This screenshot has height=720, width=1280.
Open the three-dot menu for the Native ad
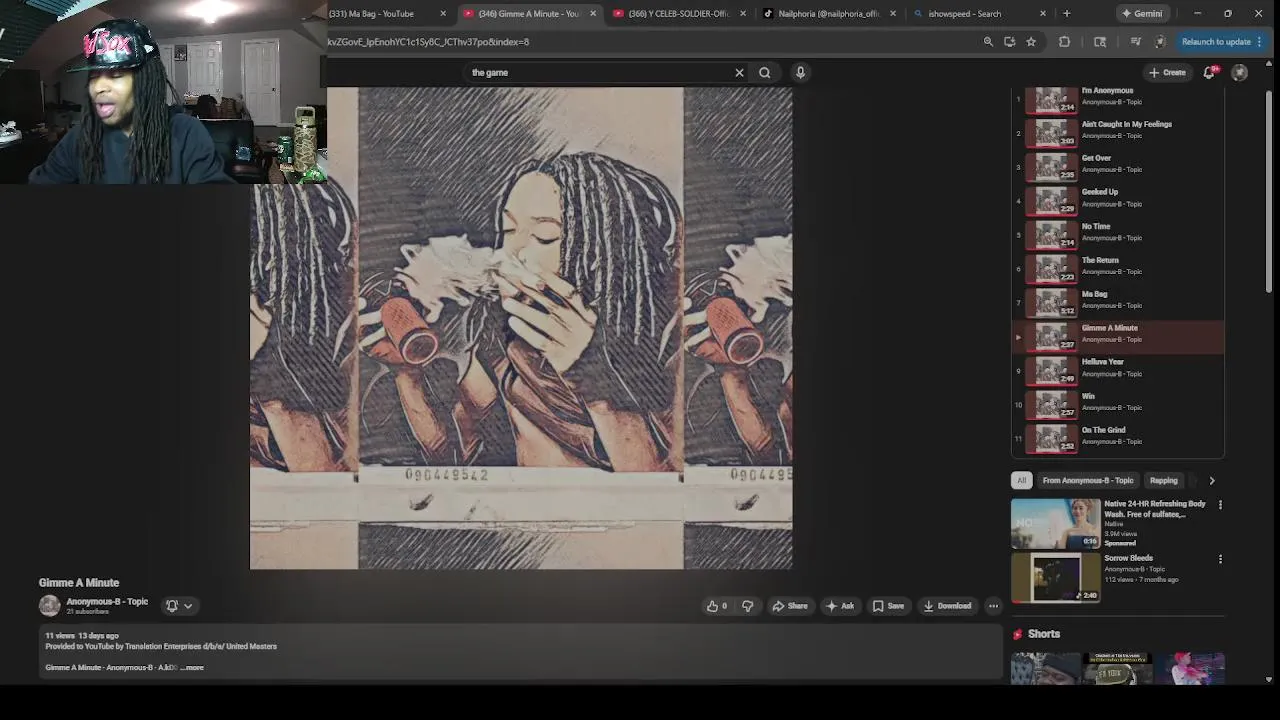(1220, 505)
